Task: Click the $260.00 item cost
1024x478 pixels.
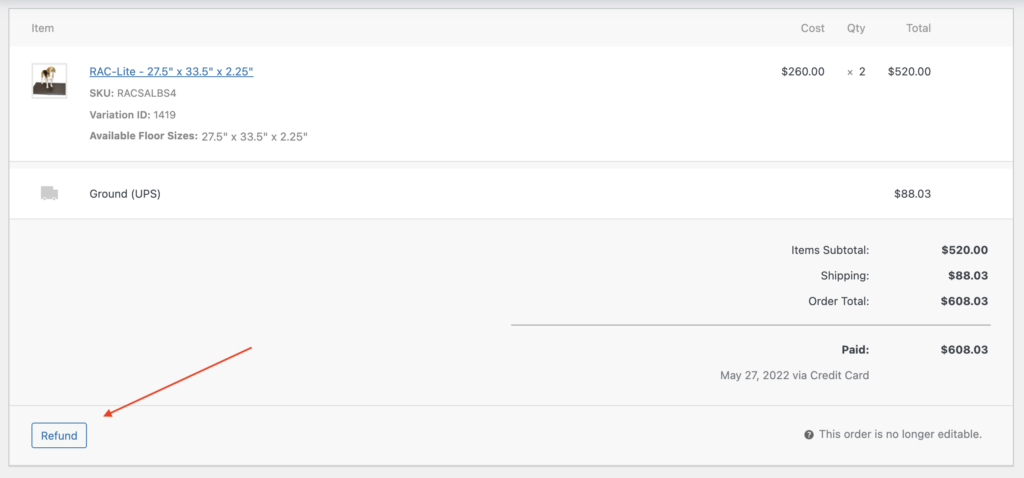Action: point(803,72)
